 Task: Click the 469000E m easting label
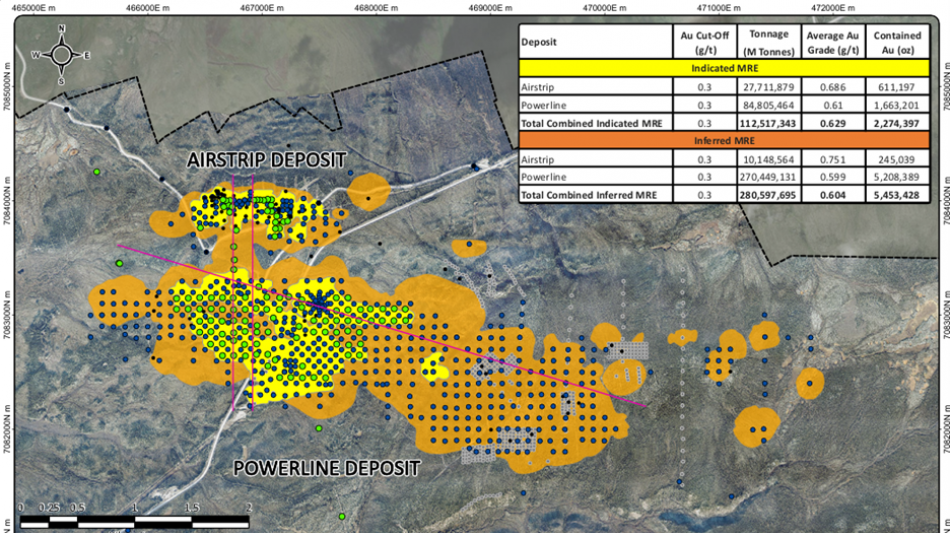[x=490, y=8]
